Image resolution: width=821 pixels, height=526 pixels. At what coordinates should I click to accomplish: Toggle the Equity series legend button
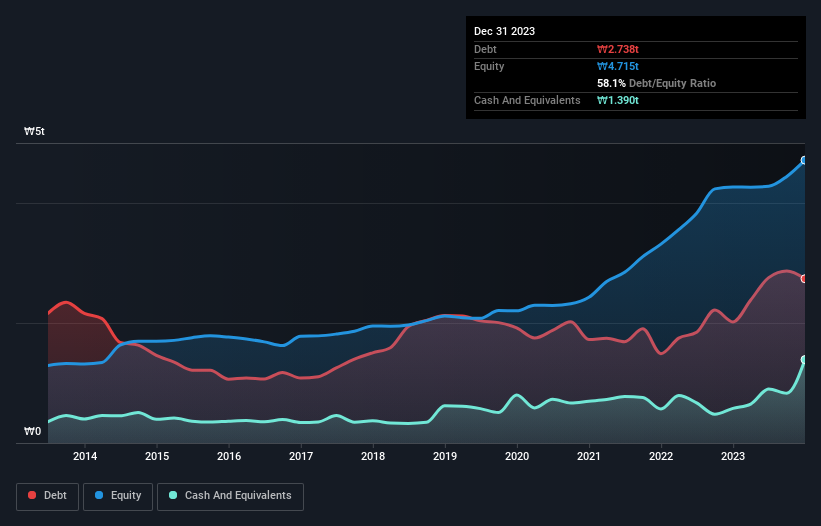[x=118, y=496]
